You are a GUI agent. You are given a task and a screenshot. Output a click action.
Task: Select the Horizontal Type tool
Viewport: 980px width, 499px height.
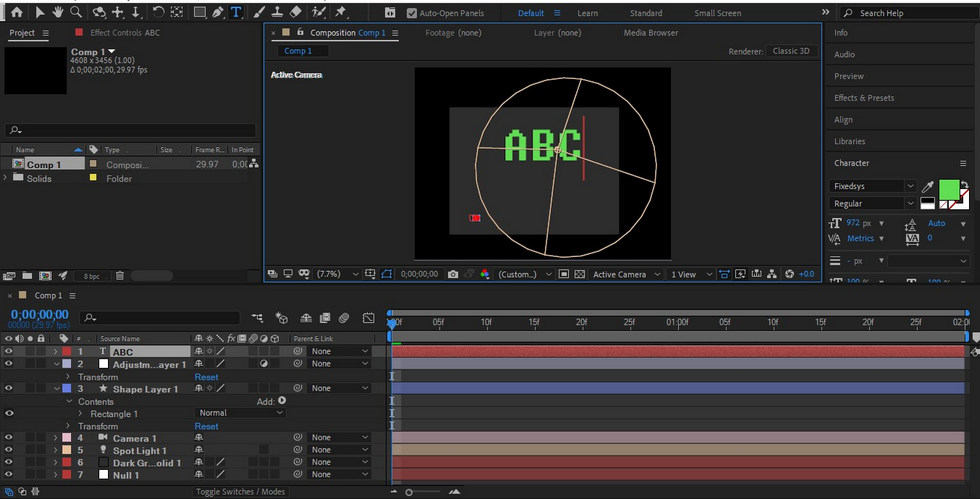coord(236,12)
